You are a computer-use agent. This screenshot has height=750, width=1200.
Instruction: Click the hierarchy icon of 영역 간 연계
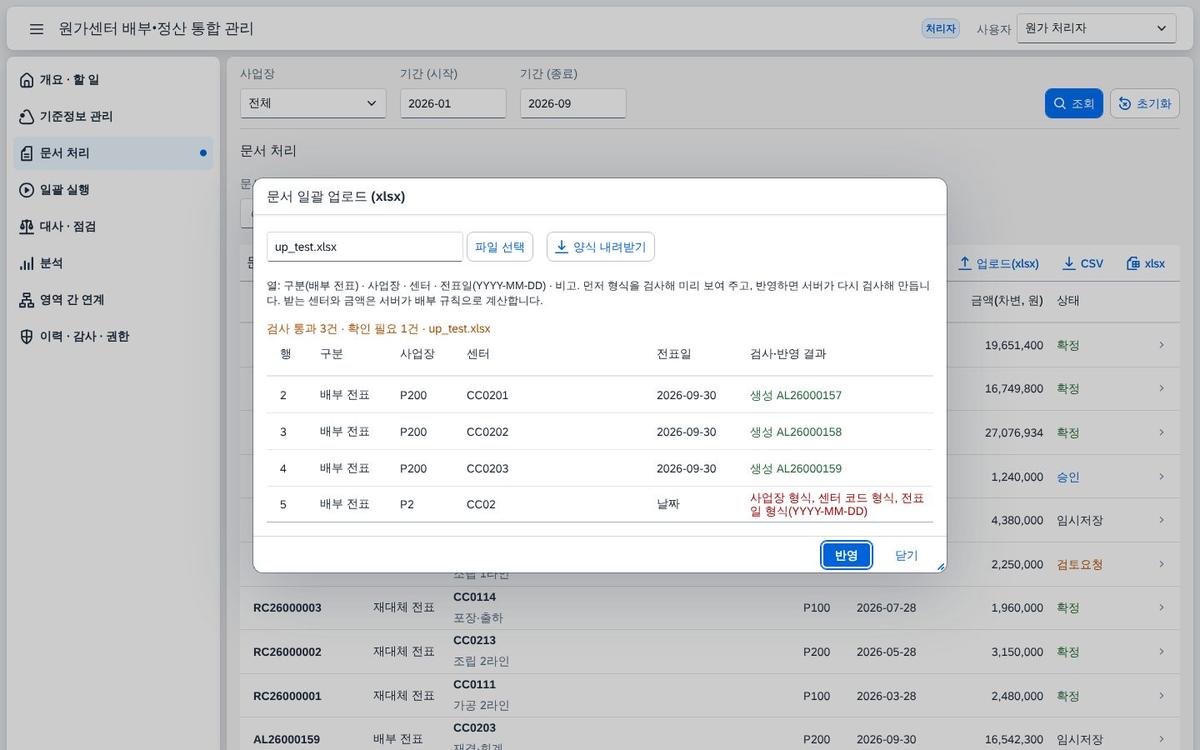pos(27,300)
